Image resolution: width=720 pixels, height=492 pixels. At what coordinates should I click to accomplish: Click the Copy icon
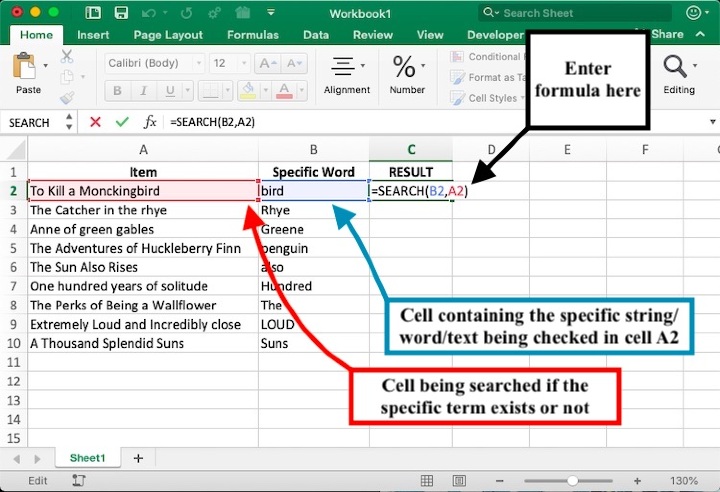tap(67, 77)
